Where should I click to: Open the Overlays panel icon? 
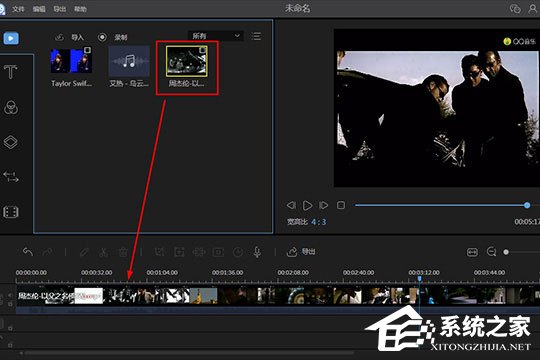[11, 142]
